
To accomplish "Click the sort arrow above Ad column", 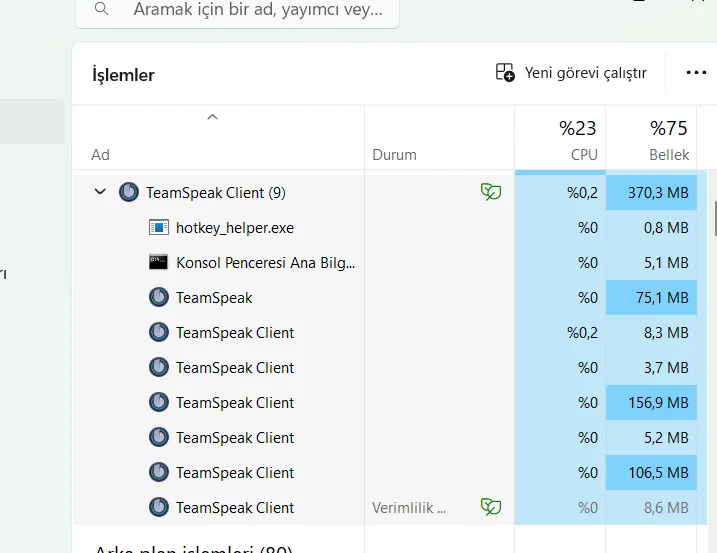I will click(212, 117).
